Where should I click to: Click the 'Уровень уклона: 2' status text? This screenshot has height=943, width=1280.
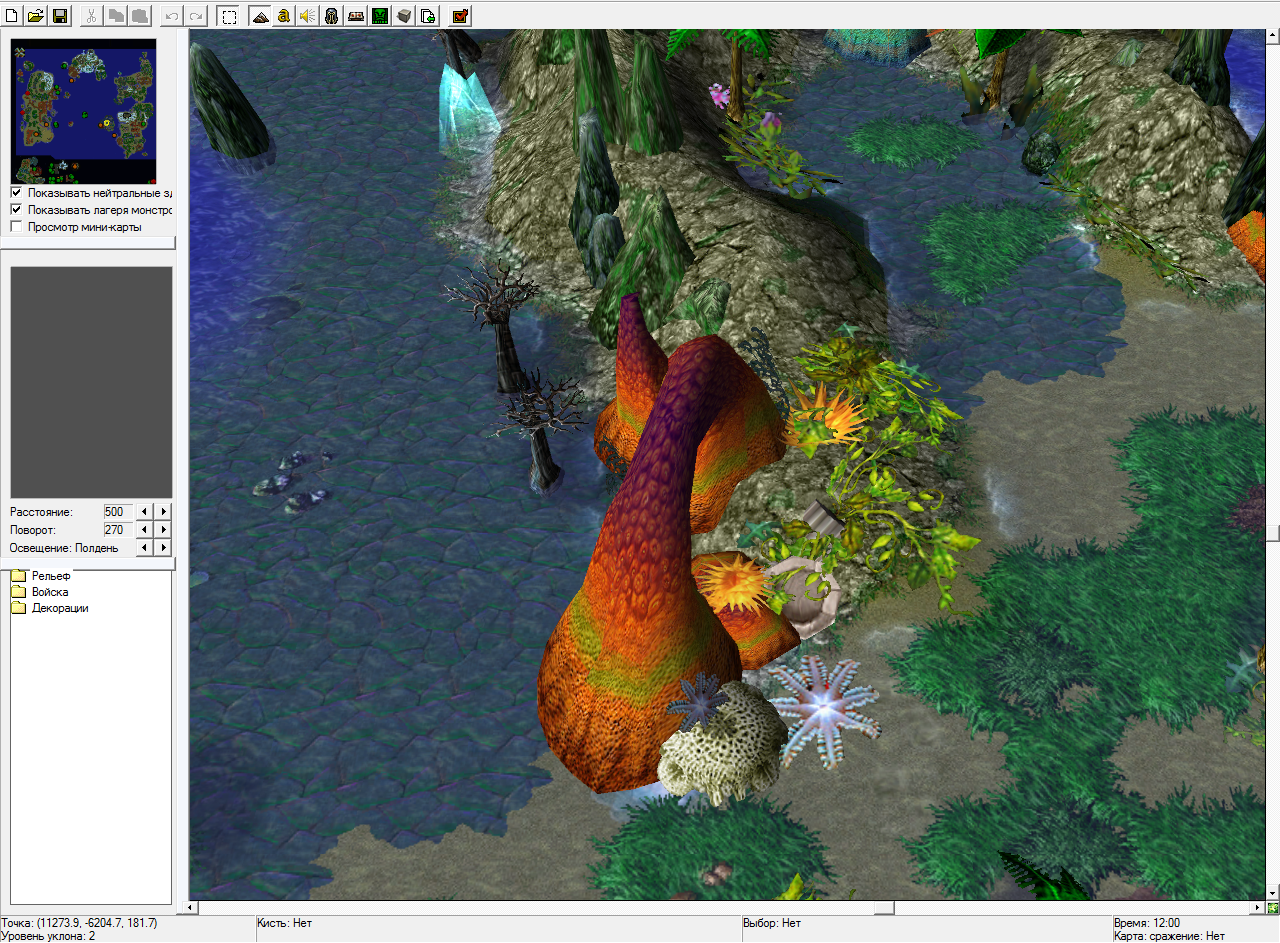tap(49, 936)
